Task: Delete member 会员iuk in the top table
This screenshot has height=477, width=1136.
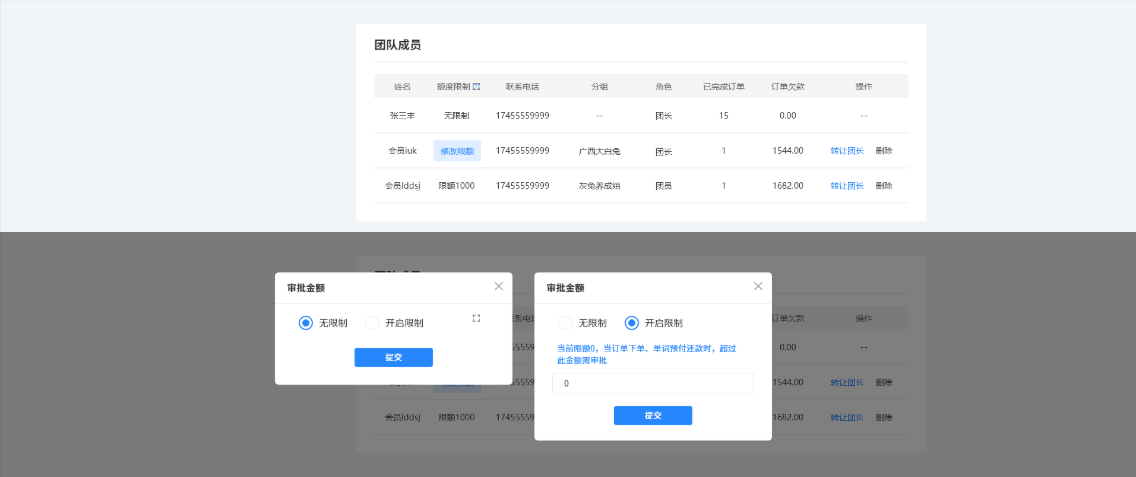Action: (884, 151)
